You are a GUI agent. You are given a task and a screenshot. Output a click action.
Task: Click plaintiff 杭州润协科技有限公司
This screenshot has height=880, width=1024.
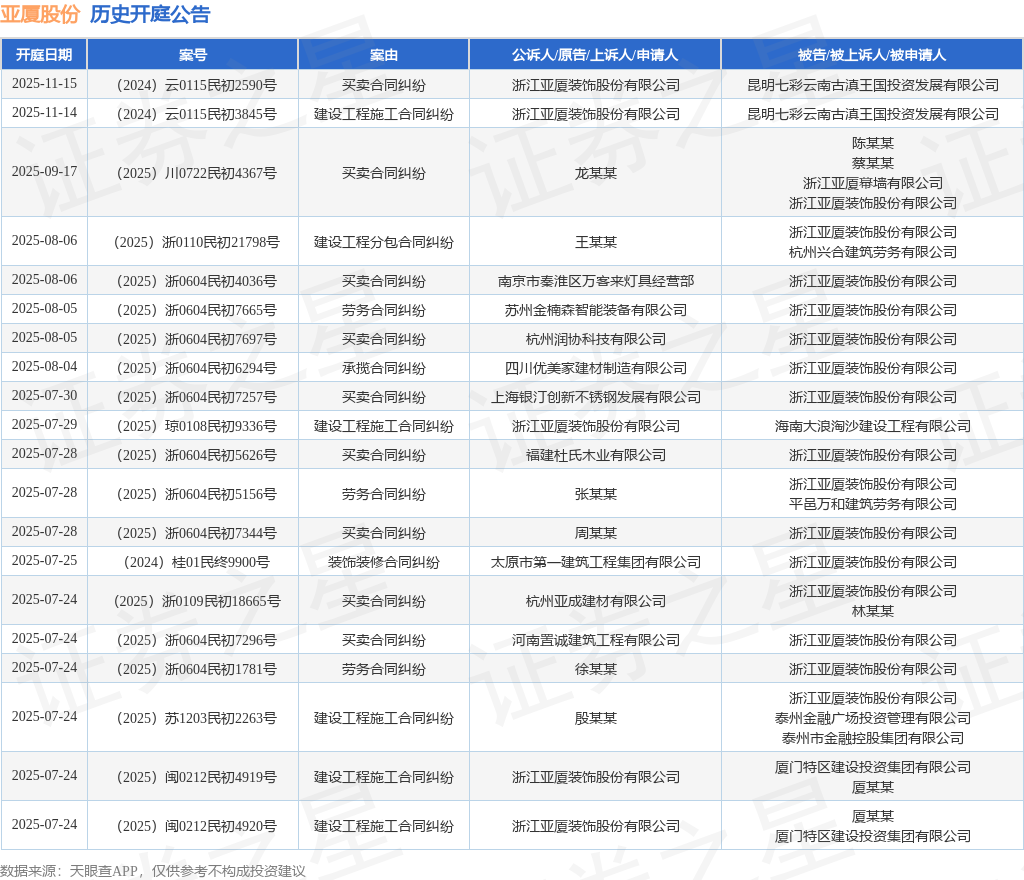(595, 339)
